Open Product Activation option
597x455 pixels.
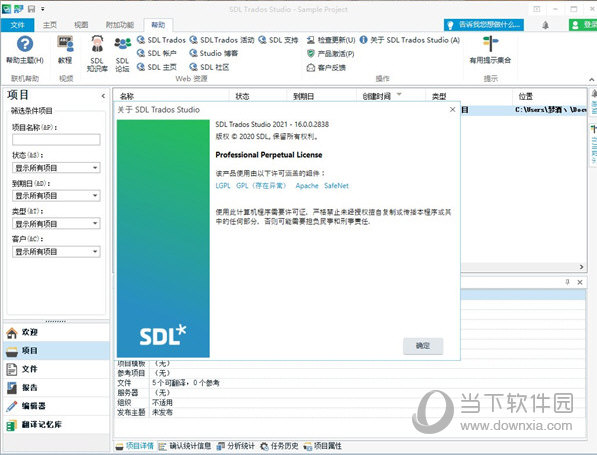[x=330, y=54]
